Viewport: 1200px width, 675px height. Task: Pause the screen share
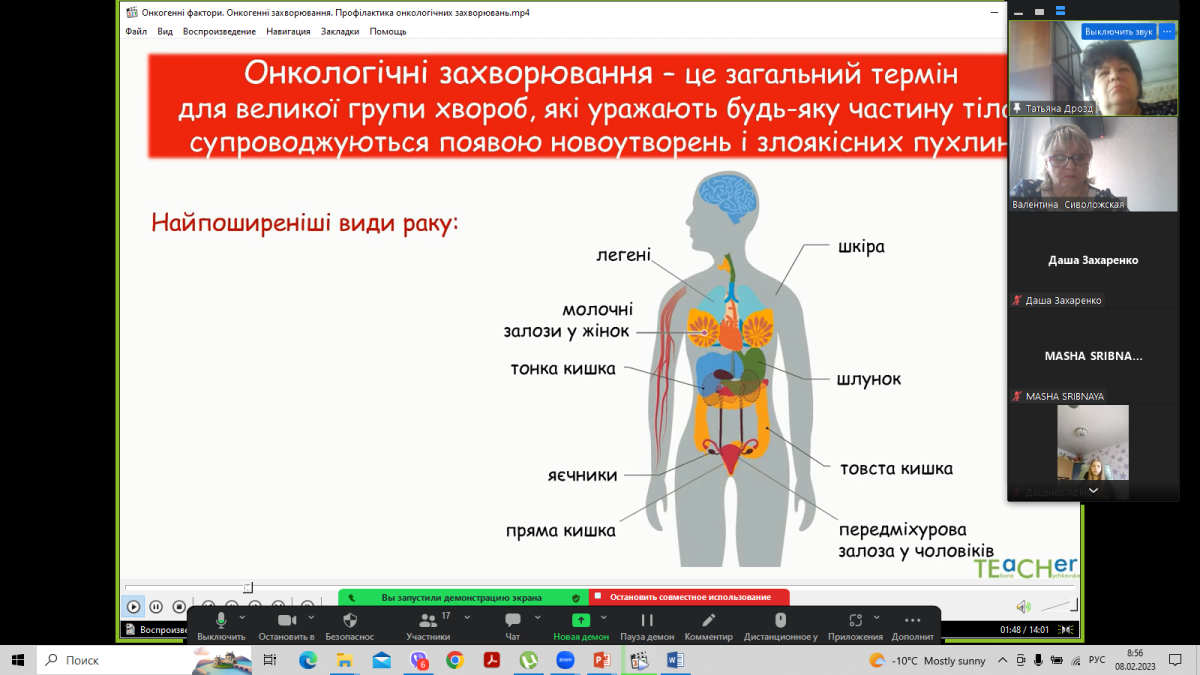(647, 621)
